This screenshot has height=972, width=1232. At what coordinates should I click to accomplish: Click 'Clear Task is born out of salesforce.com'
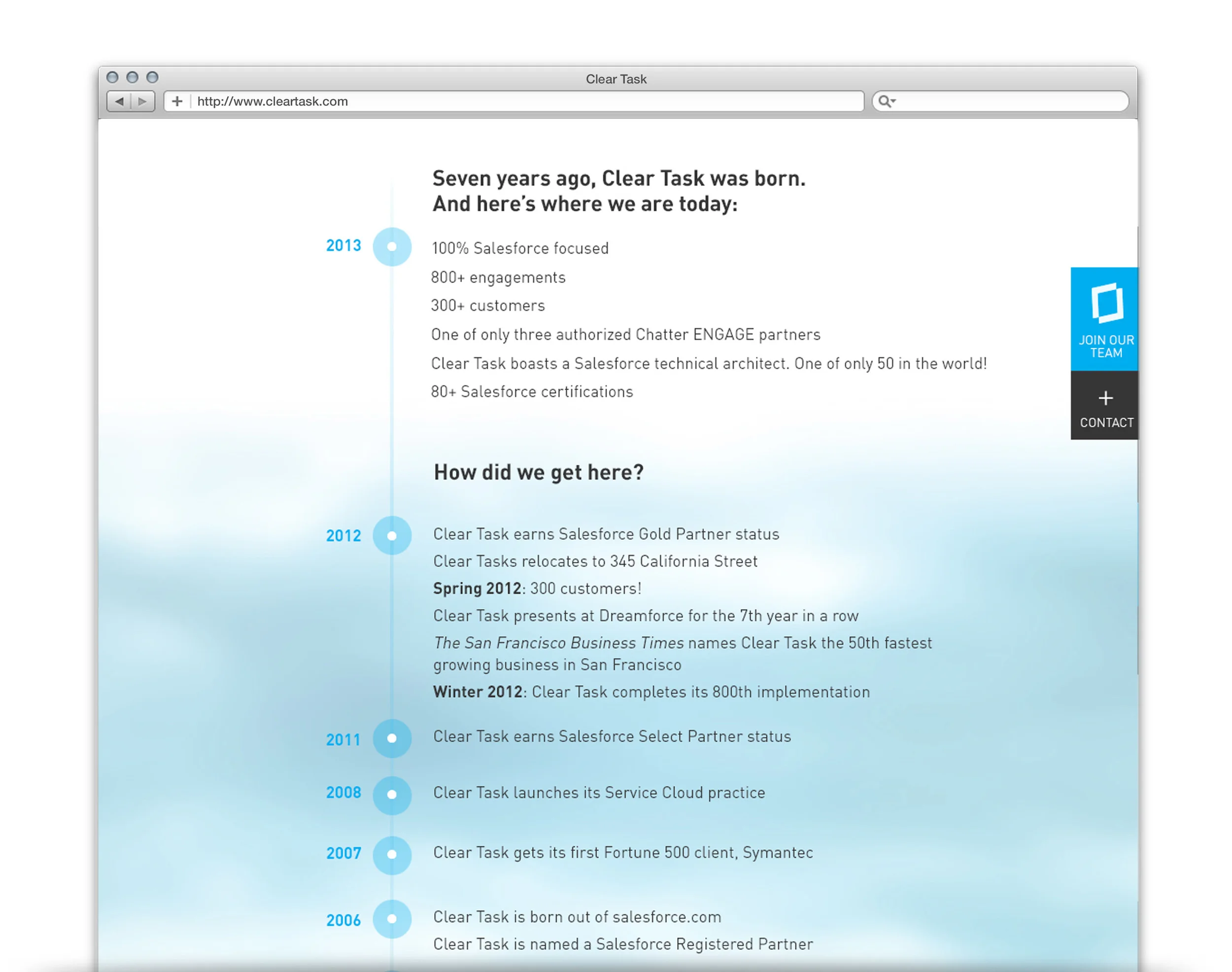[577, 917]
